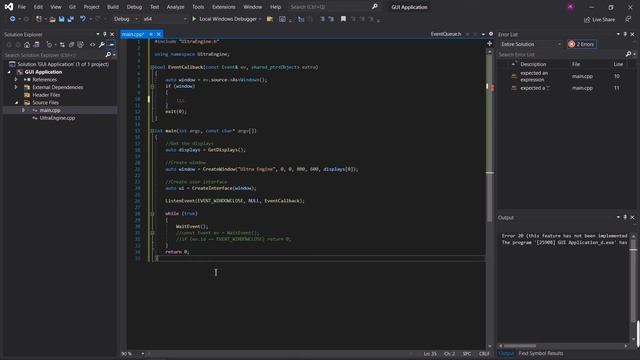Open the Debug menu

click(x=134, y=7)
